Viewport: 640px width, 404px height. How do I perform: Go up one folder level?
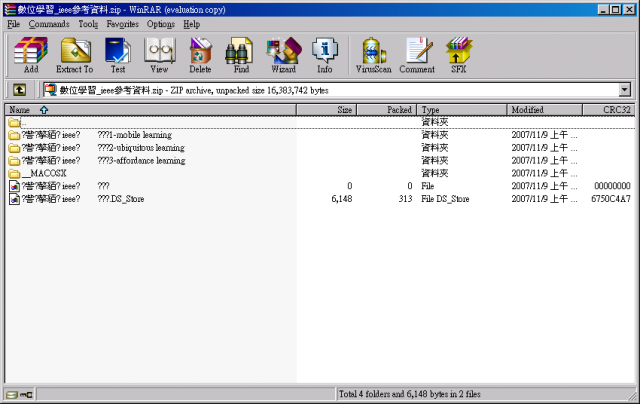[19, 90]
